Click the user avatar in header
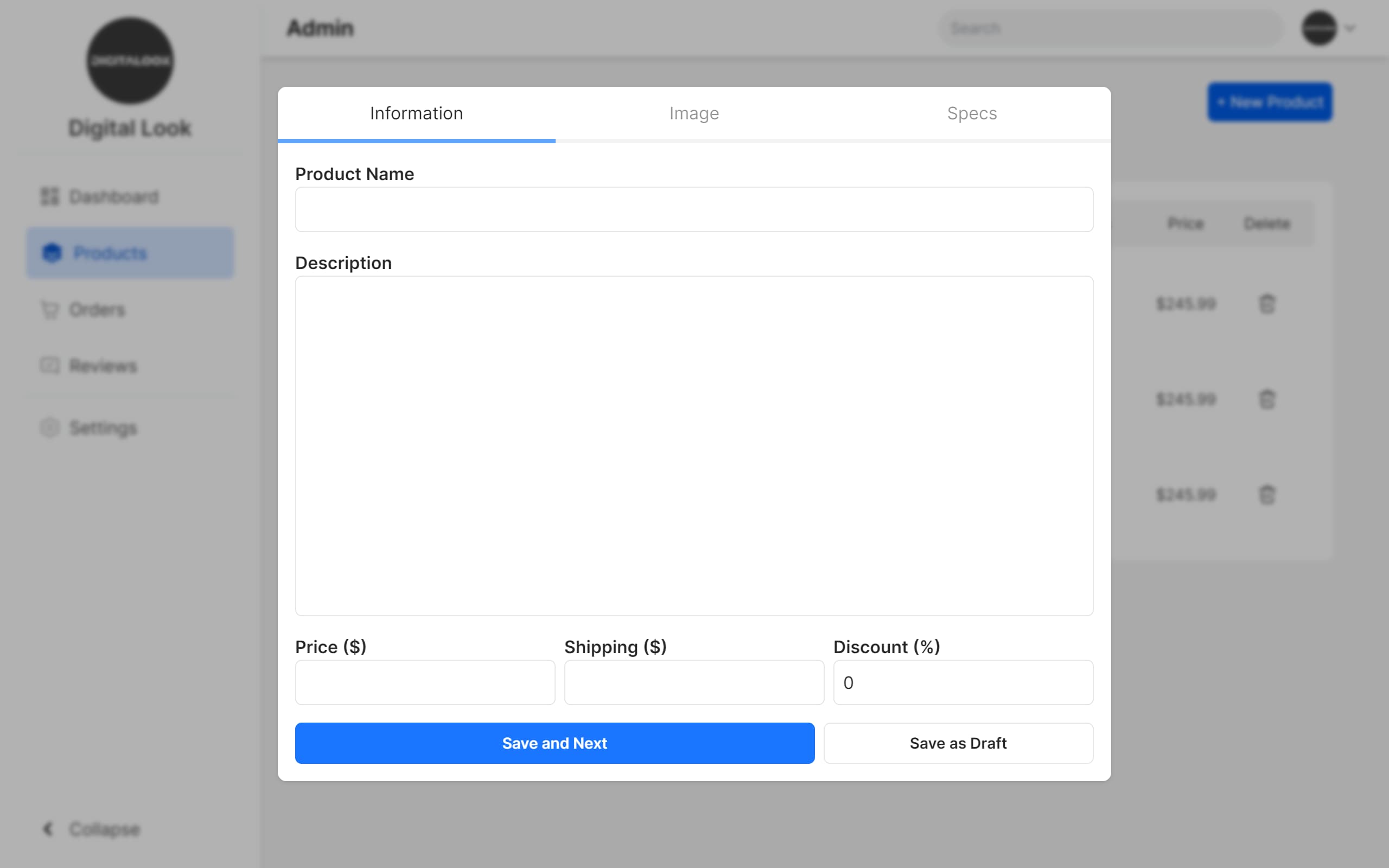Viewport: 1389px width, 868px height. (x=1319, y=28)
